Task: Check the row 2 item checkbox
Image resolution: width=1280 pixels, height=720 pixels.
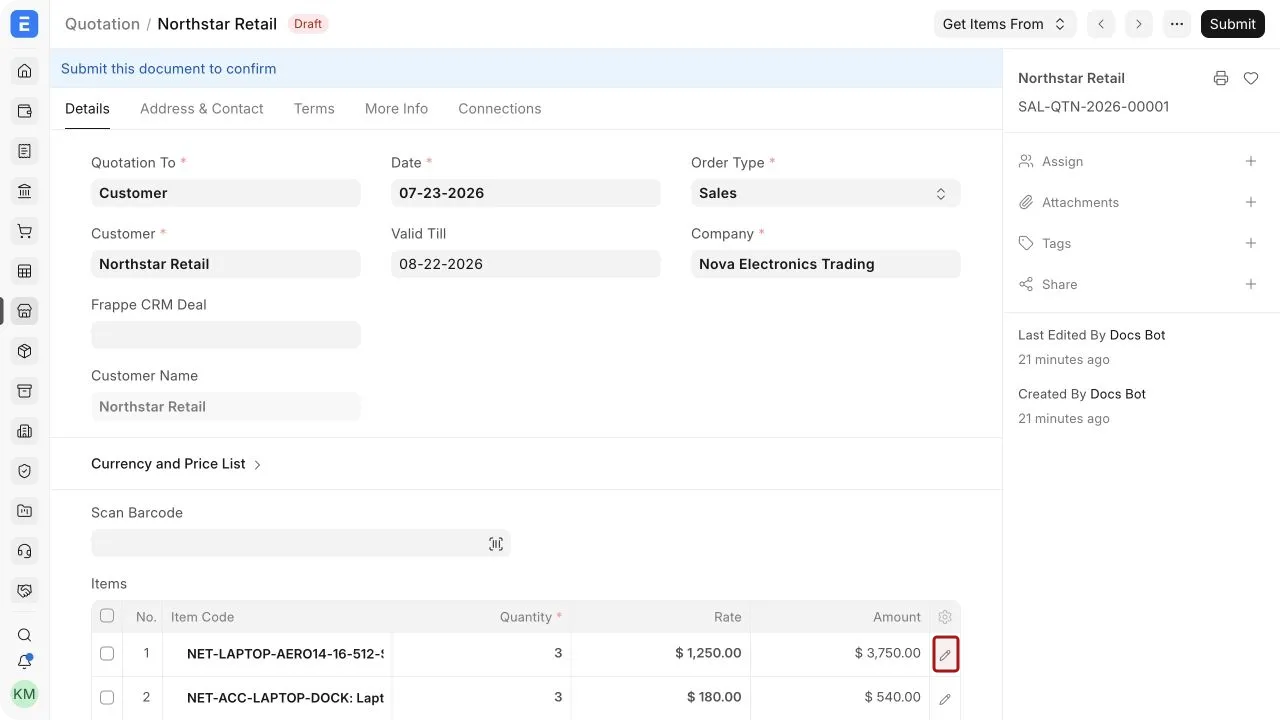Action: (x=107, y=697)
